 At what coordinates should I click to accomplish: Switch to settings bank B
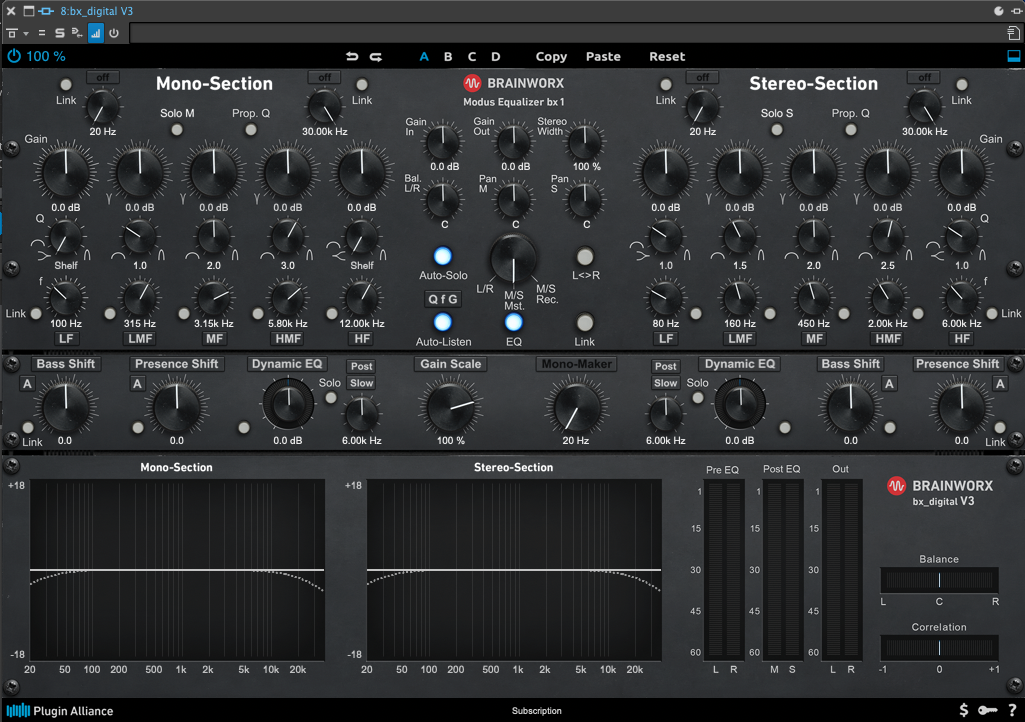448,57
